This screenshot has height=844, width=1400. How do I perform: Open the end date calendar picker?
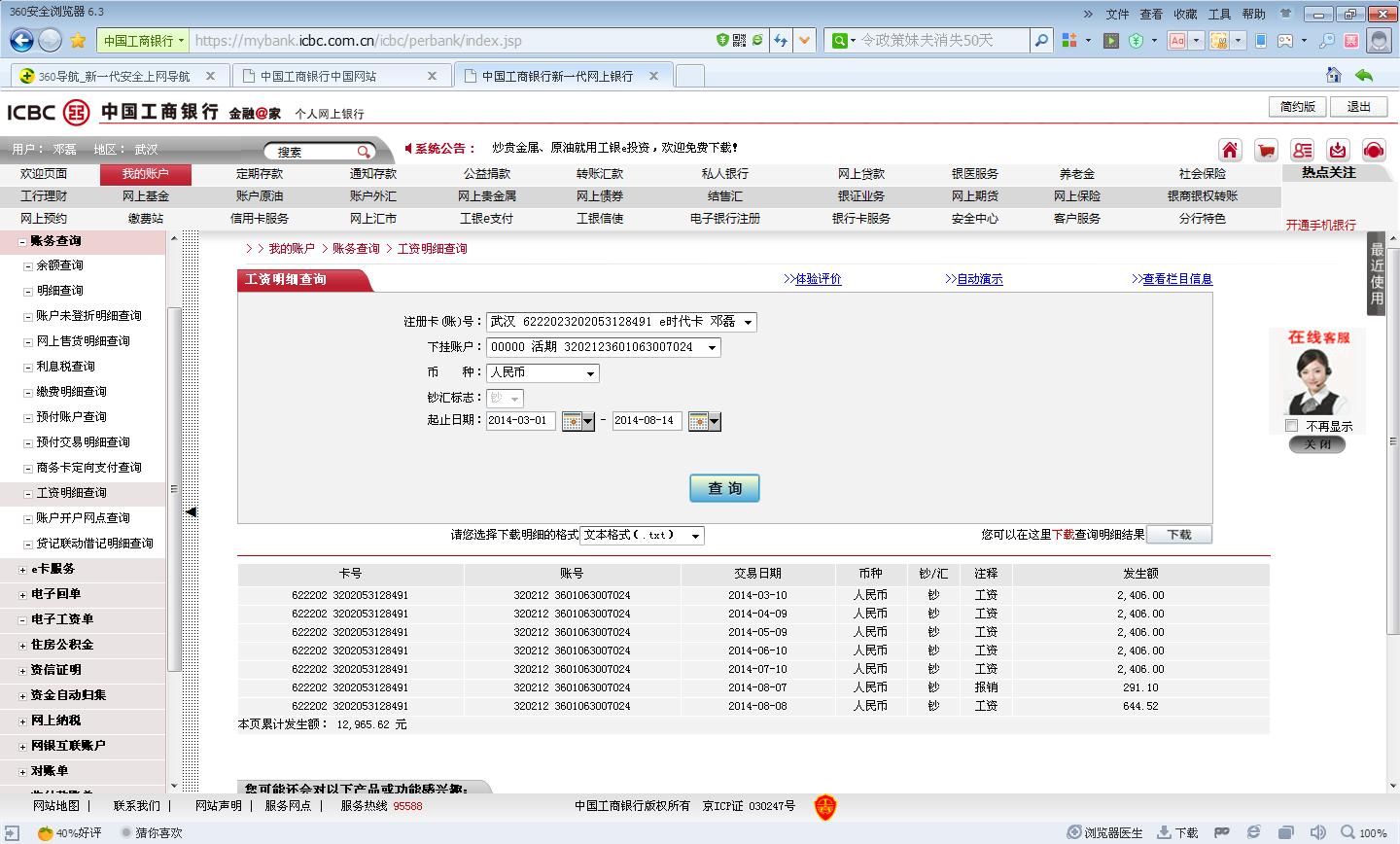tap(704, 421)
